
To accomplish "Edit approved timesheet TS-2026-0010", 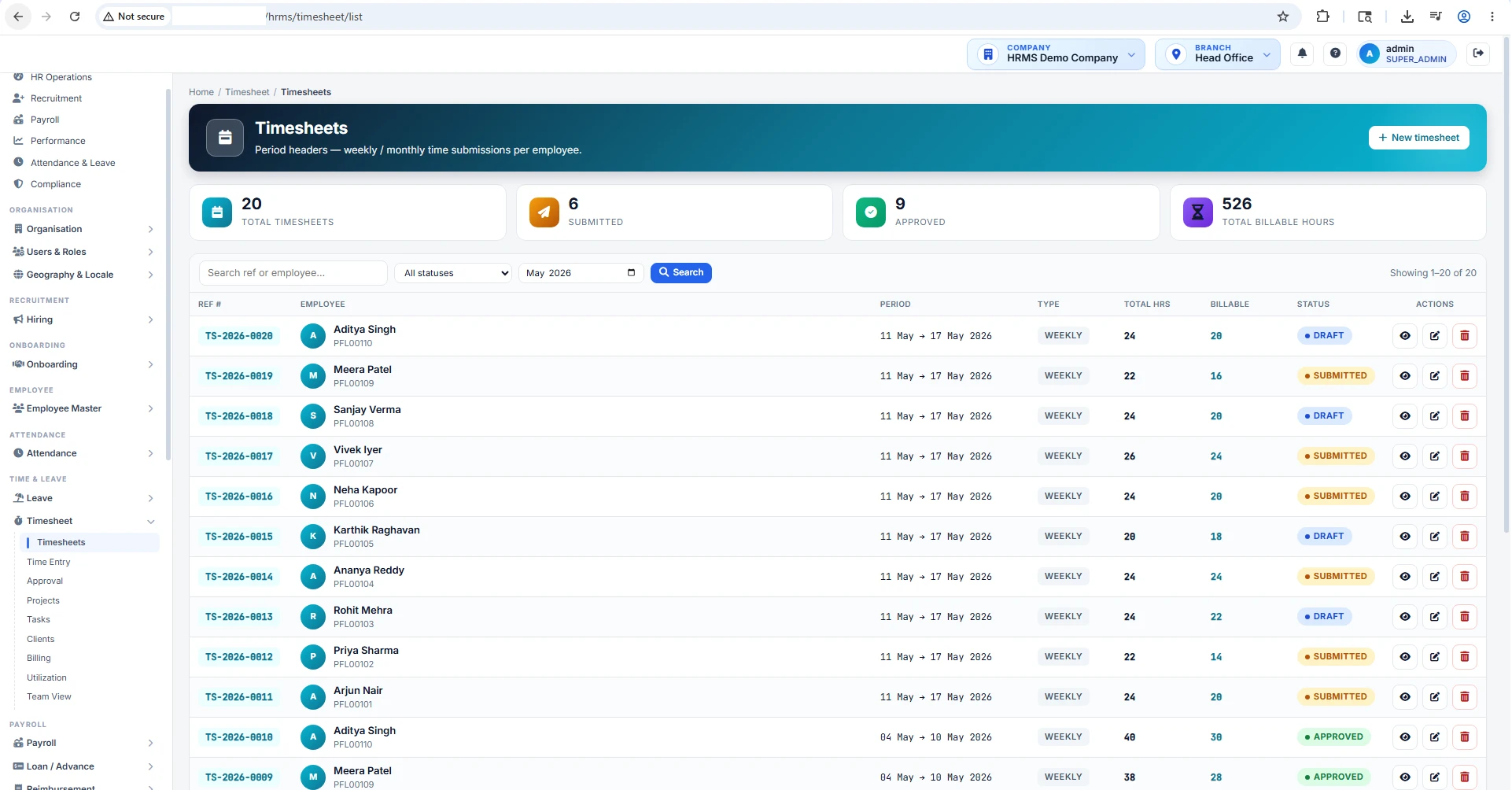I will 1435,737.
